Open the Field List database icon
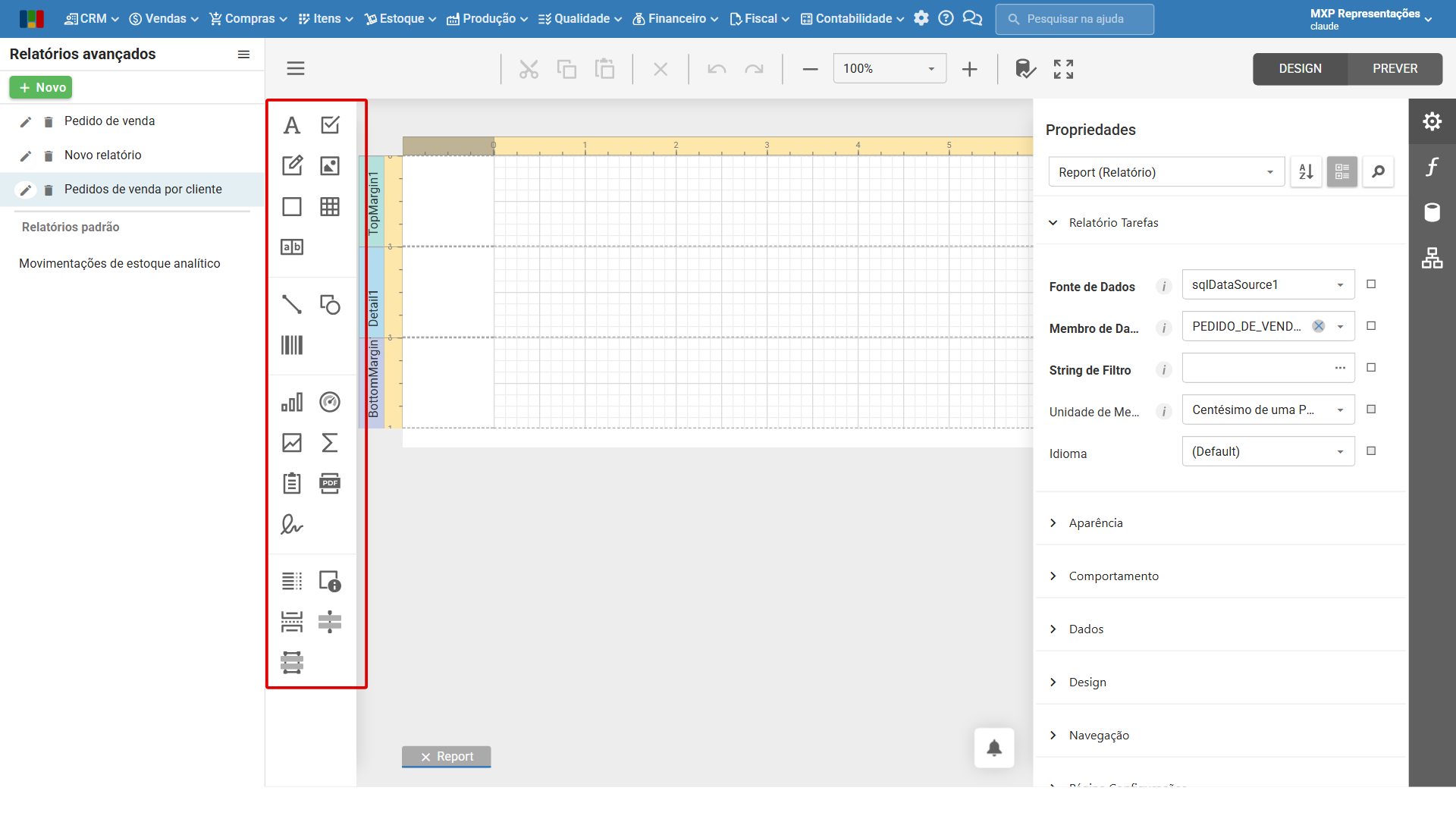 tap(1432, 212)
